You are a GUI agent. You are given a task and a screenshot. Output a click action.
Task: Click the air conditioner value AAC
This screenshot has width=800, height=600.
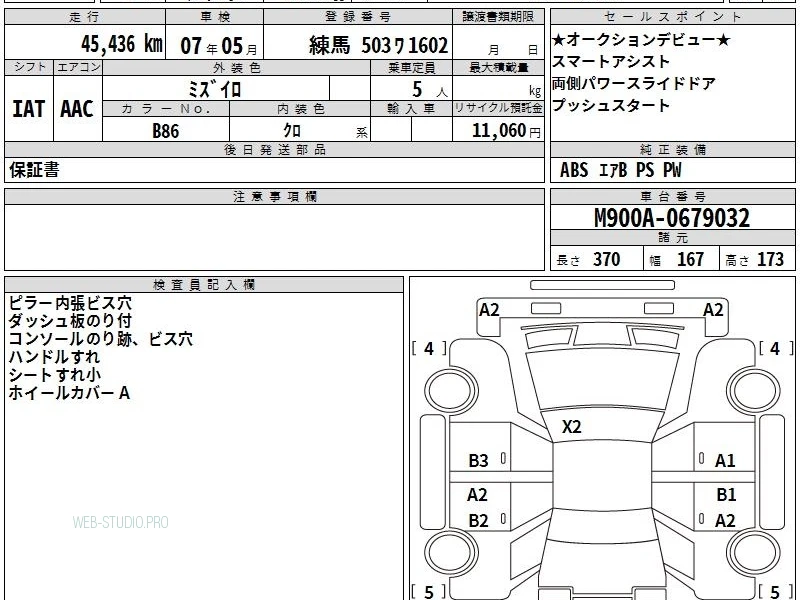pyautogui.click(x=77, y=109)
